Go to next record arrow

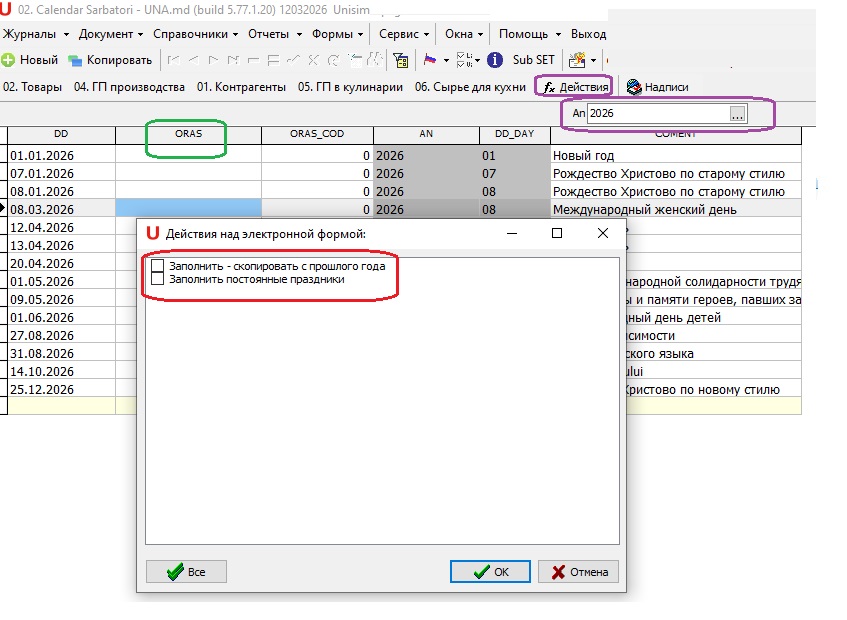(213, 60)
